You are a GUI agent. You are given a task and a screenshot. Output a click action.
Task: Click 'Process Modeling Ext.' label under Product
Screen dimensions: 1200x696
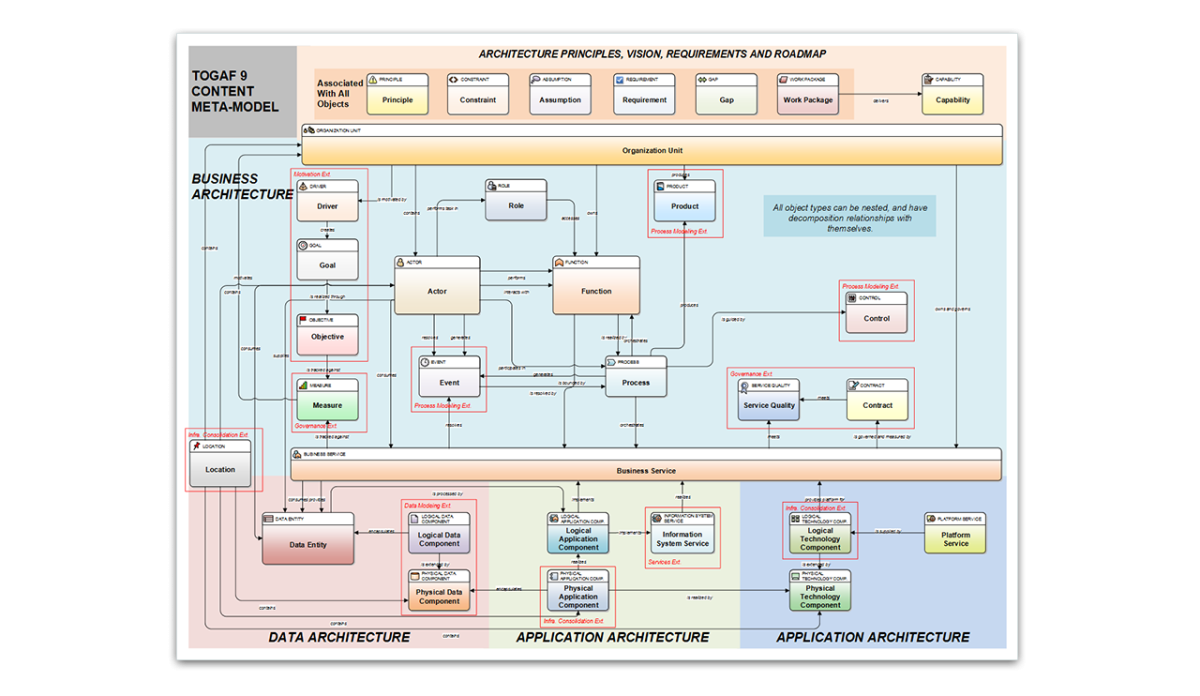point(678,231)
